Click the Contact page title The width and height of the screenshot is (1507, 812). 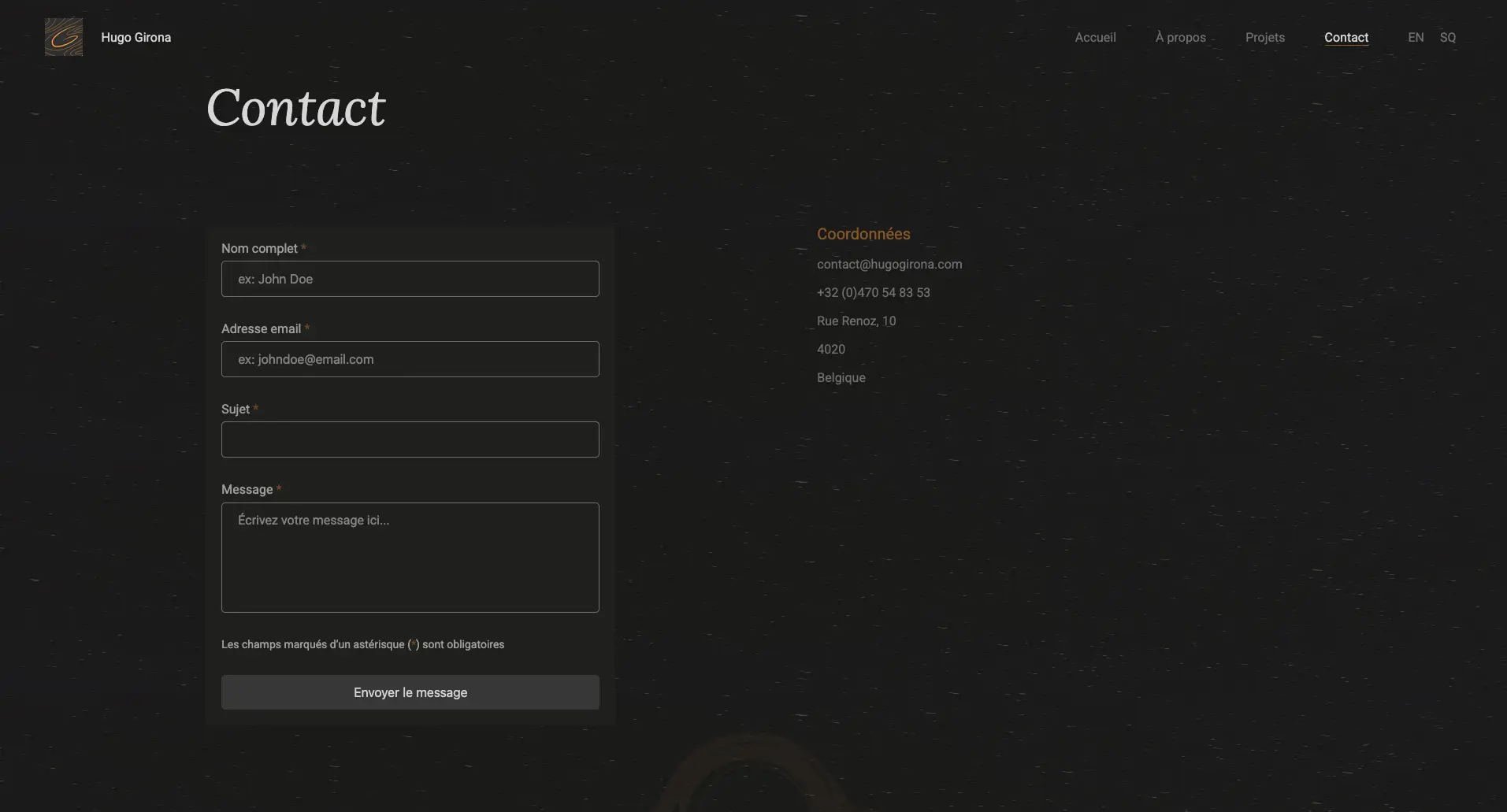(296, 107)
